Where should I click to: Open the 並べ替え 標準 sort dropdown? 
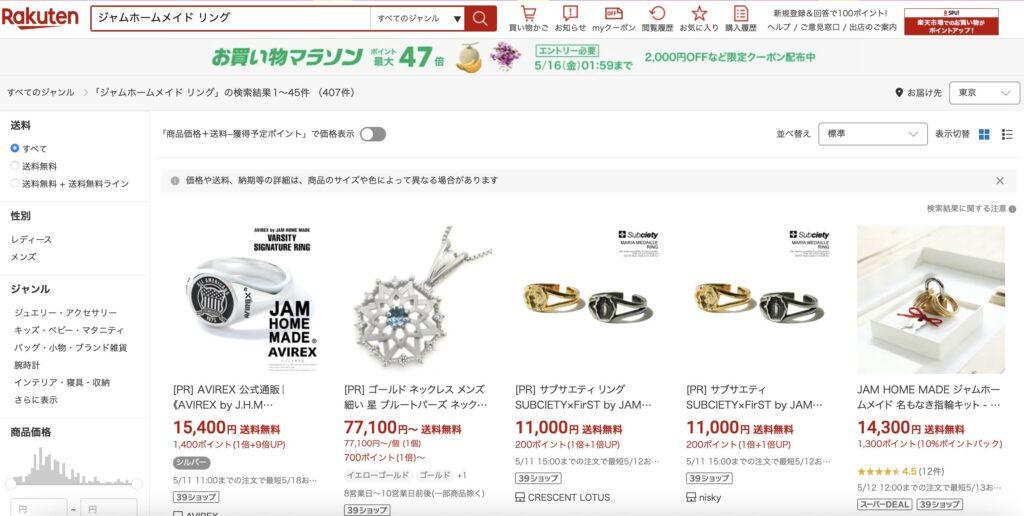pos(872,134)
